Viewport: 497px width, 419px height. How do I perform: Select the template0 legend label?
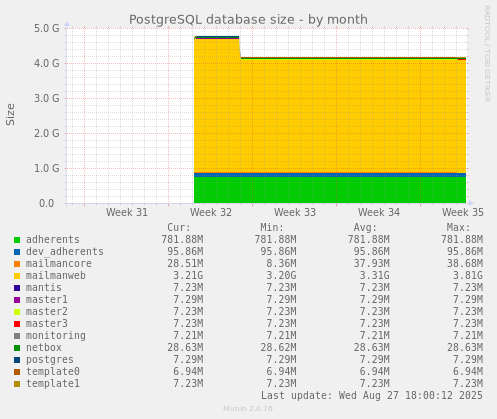53,371
